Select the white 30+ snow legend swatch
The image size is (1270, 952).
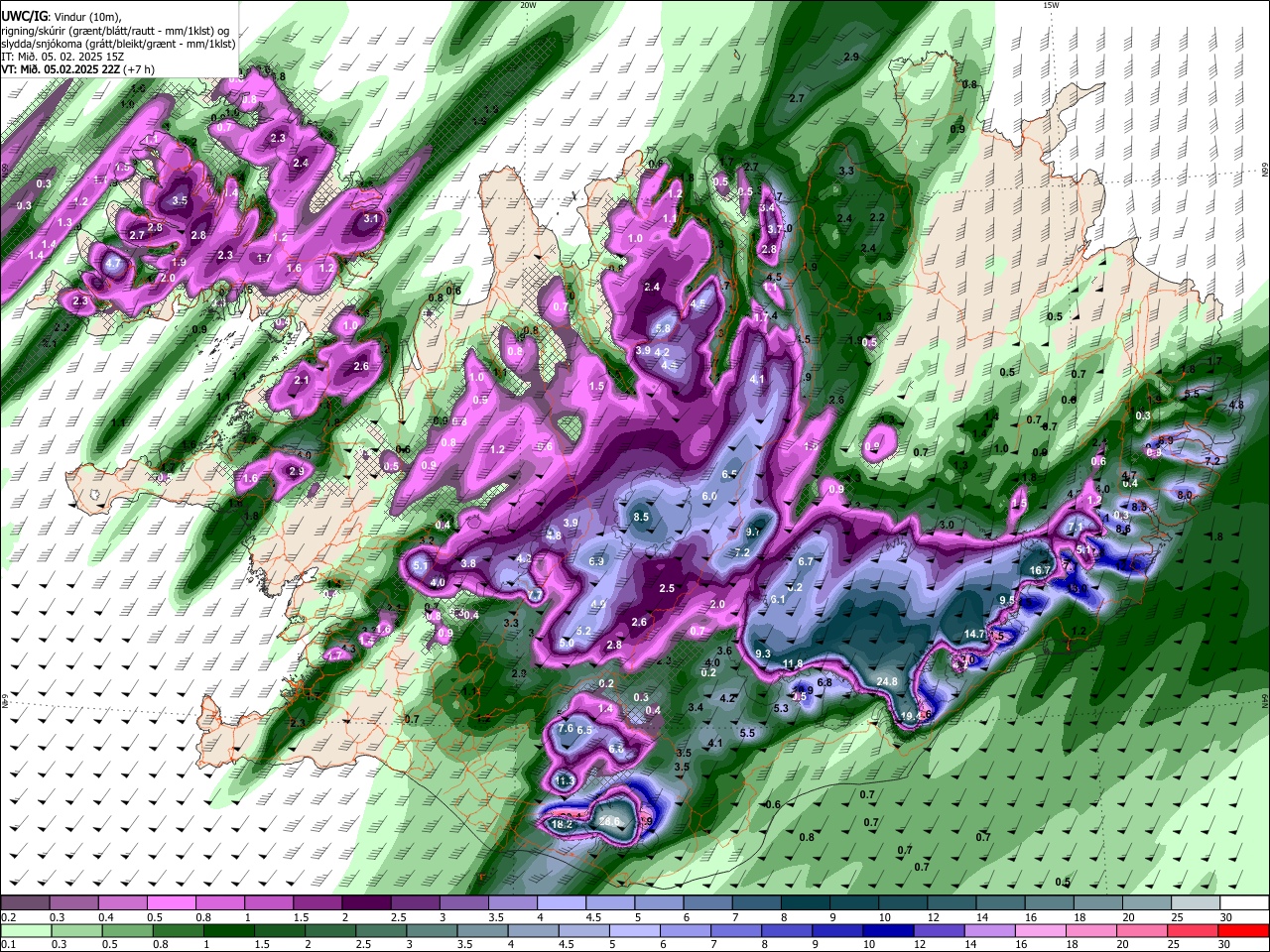[x=1245, y=902]
